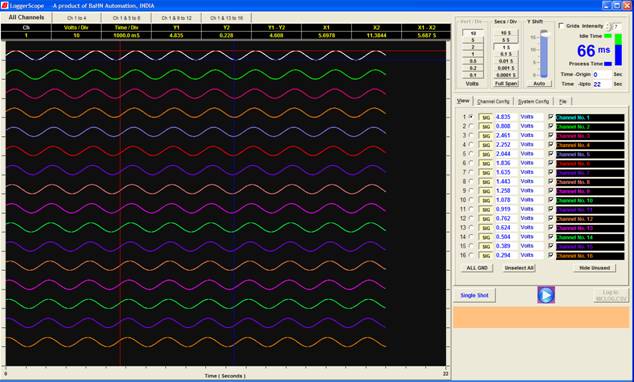
Task: Click the Intensity stepper arrows
Action: (609, 26)
